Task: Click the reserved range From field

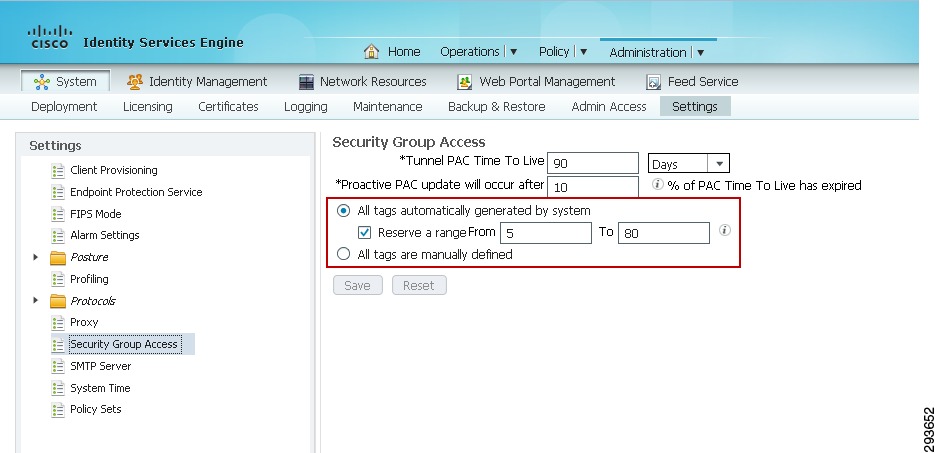Action: pyautogui.click(x=546, y=233)
